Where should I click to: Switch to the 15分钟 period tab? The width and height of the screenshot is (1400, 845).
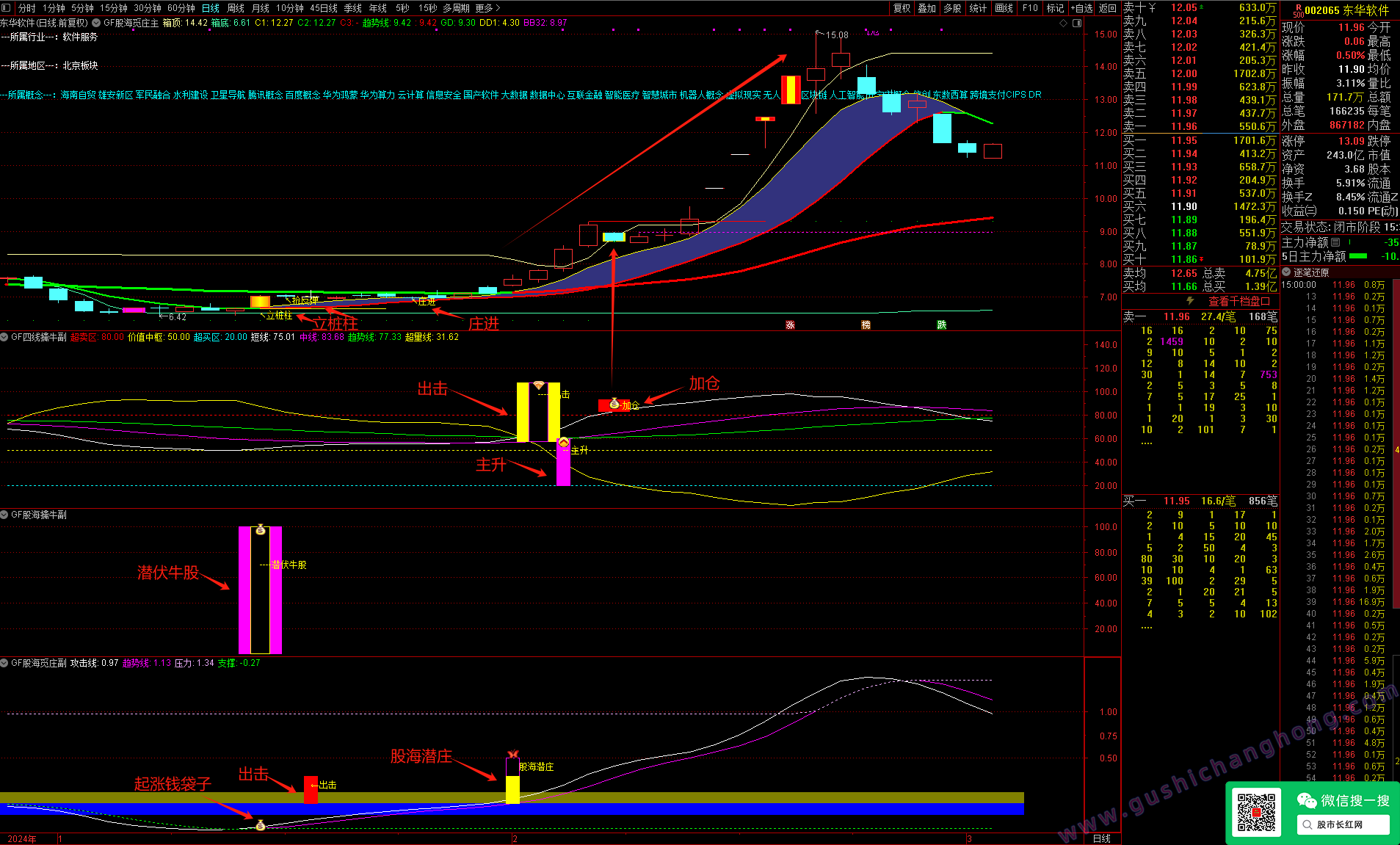tap(114, 8)
